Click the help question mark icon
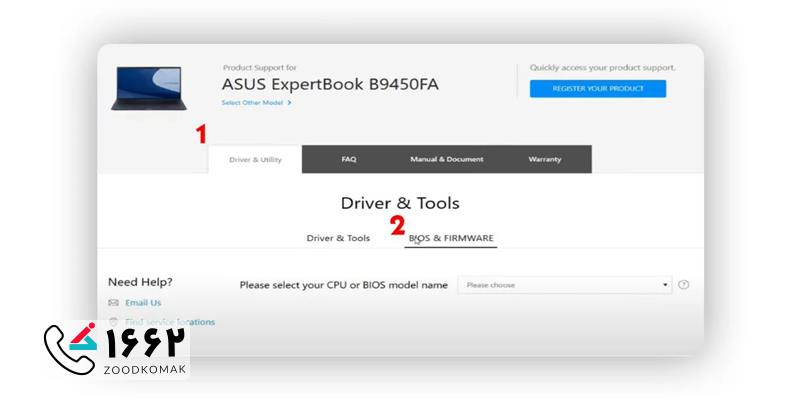Viewport: 800px width, 400px height. pos(684,285)
